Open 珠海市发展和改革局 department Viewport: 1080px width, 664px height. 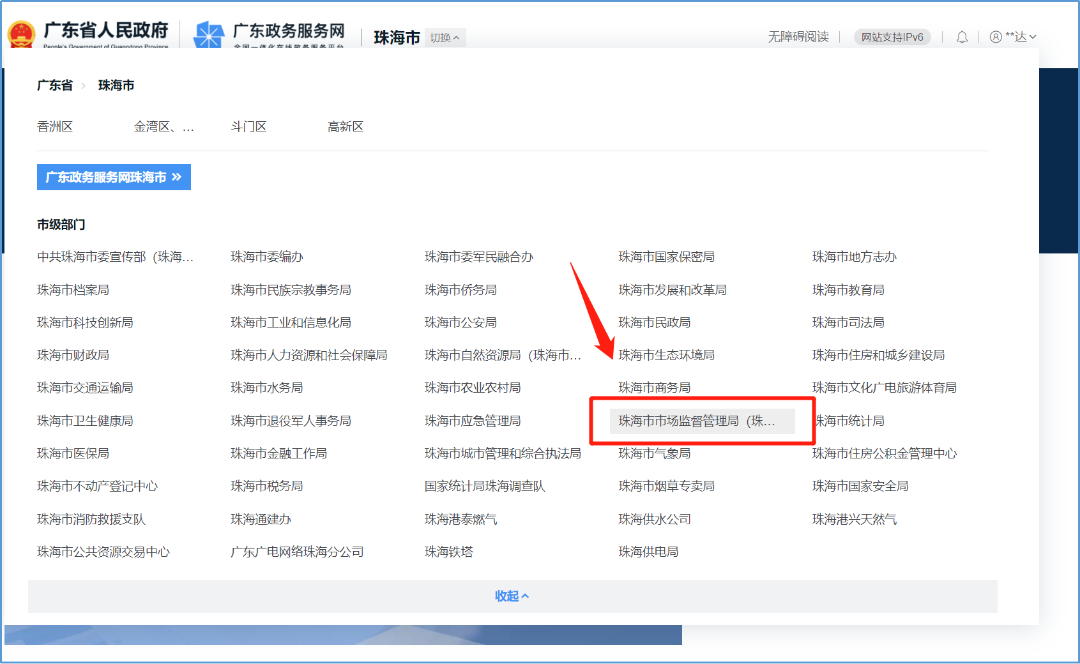click(672, 290)
